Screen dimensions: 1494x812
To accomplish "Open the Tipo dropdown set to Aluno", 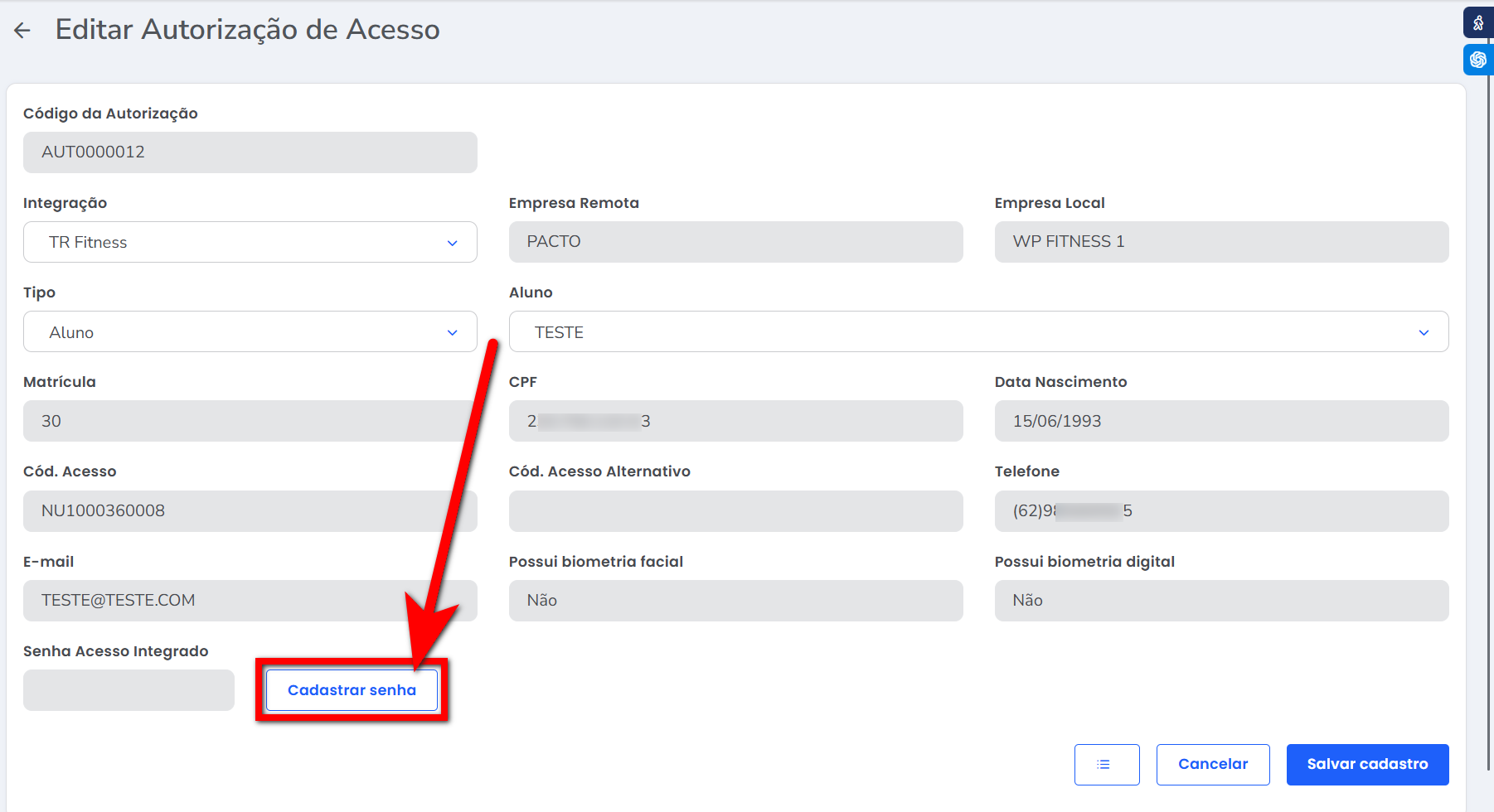I will pyautogui.click(x=250, y=332).
